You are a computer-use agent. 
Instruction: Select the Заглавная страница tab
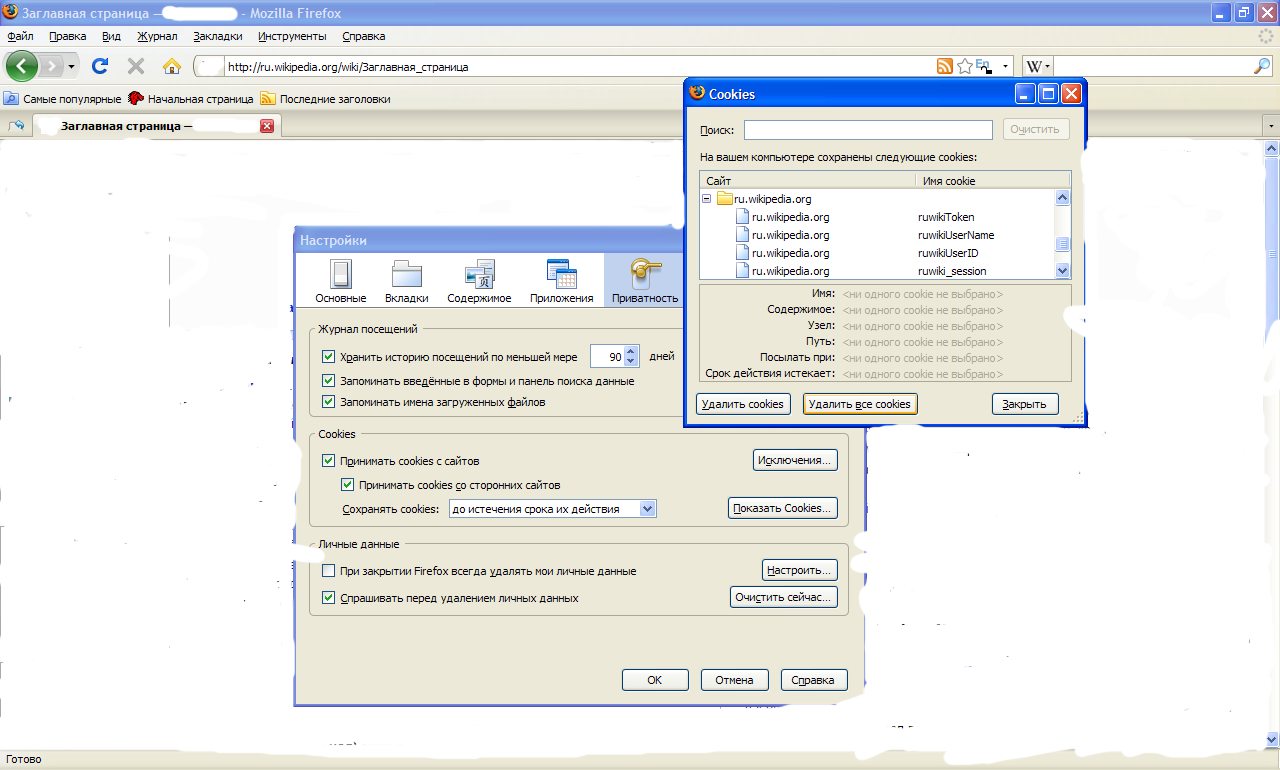point(157,127)
